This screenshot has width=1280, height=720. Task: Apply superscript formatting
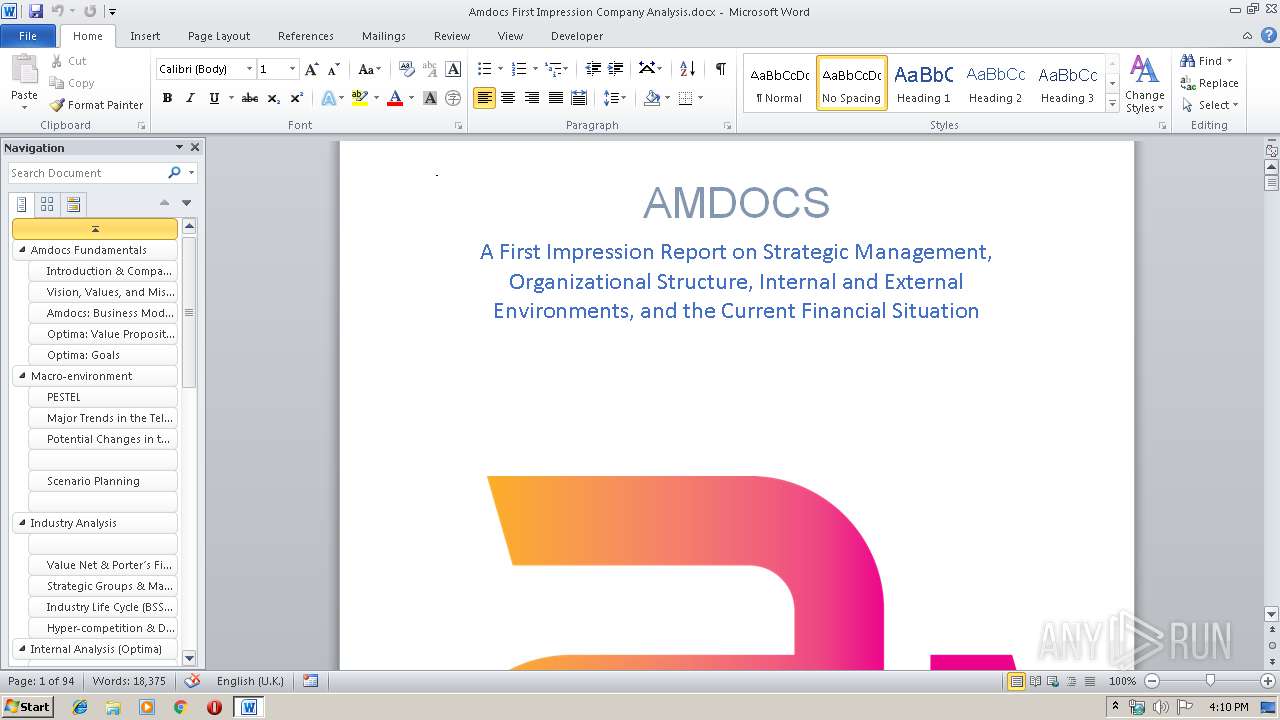pyautogui.click(x=297, y=98)
